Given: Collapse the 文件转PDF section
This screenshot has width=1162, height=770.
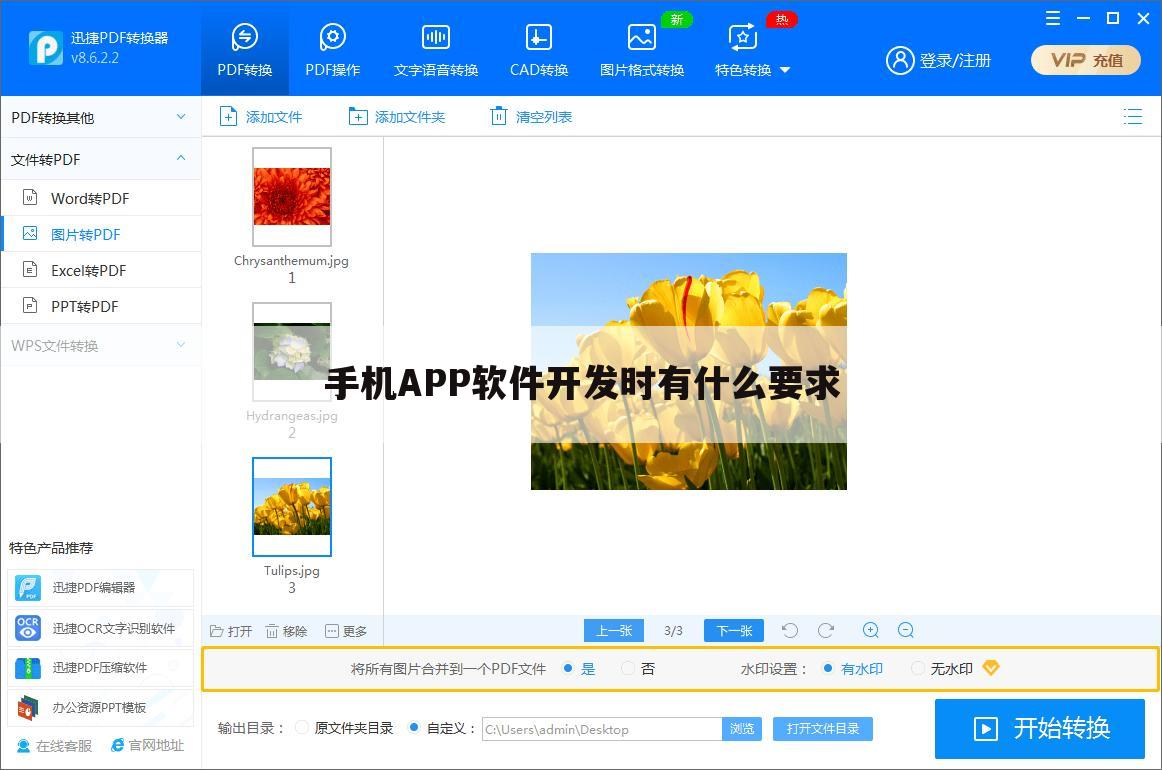Looking at the screenshot, I should [x=101, y=159].
